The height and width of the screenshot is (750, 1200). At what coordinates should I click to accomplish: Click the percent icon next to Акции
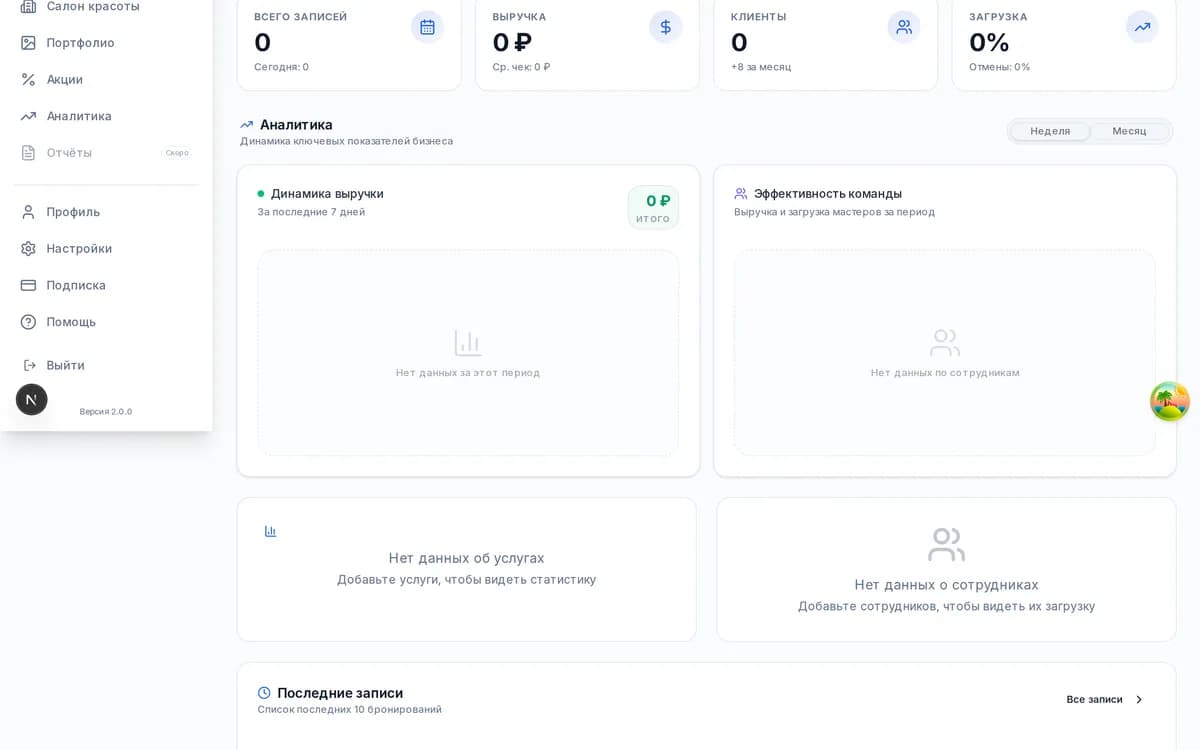tap(28, 79)
